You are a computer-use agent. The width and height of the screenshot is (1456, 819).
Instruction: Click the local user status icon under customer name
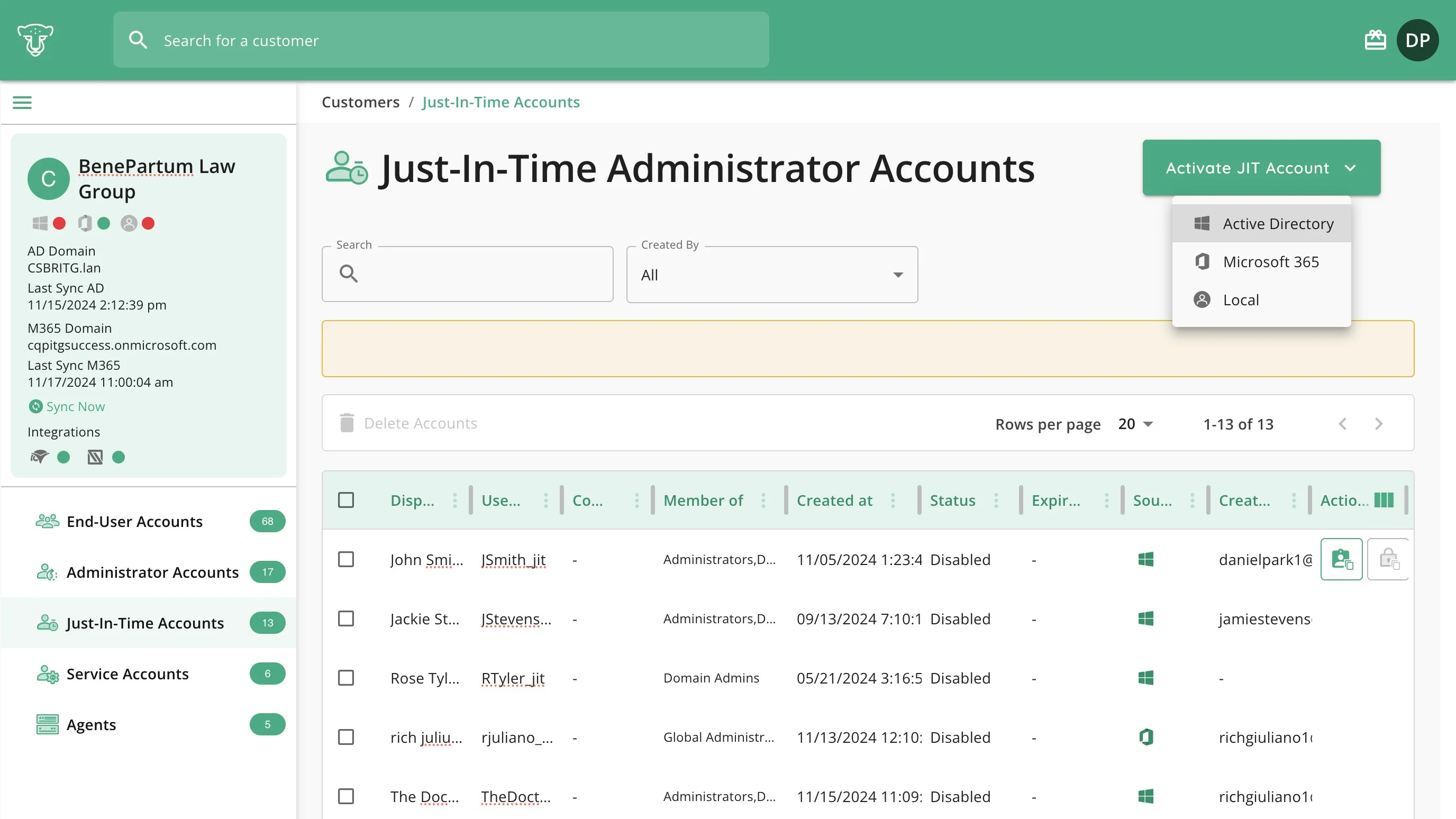pyautogui.click(x=129, y=223)
